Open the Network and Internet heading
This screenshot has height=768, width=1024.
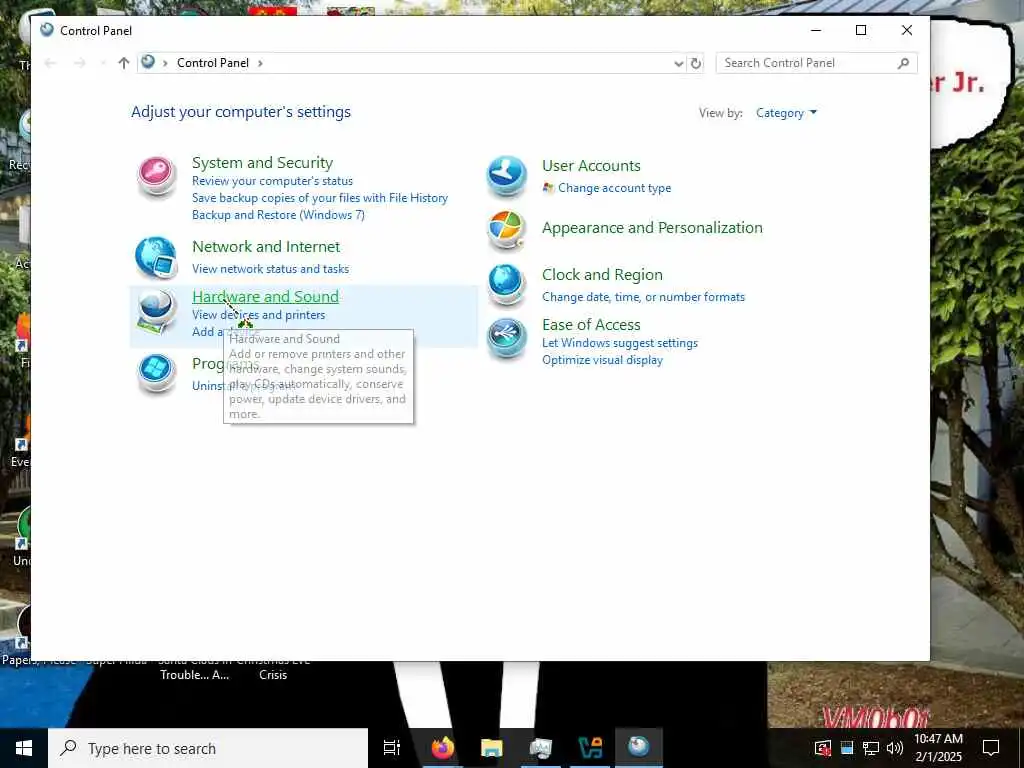coord(266,247)
